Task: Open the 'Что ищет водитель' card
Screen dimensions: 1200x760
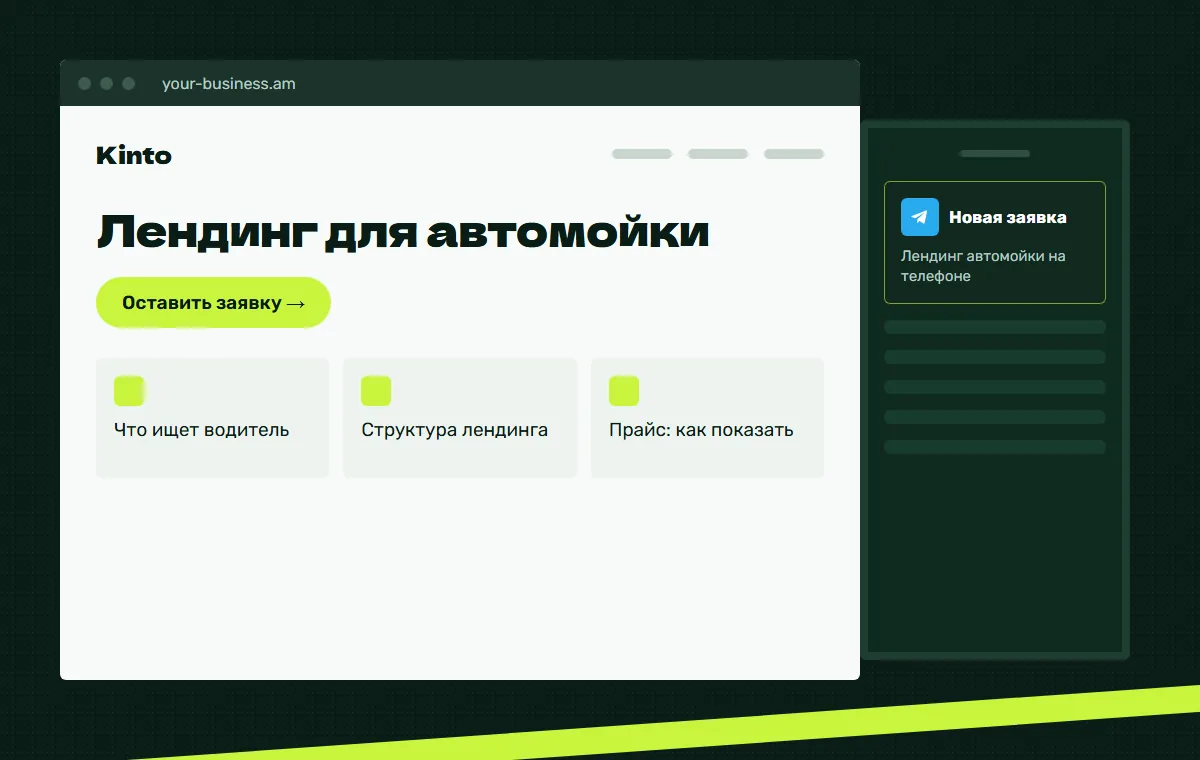Action: [213, 418]
